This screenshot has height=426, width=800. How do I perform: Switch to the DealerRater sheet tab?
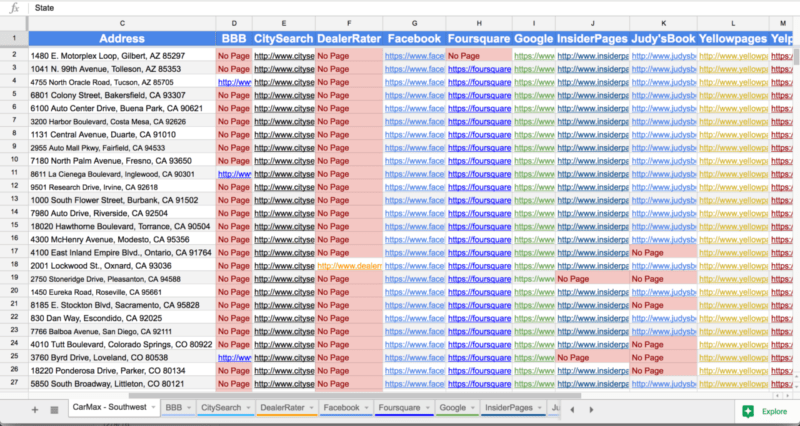coord(282,408)
